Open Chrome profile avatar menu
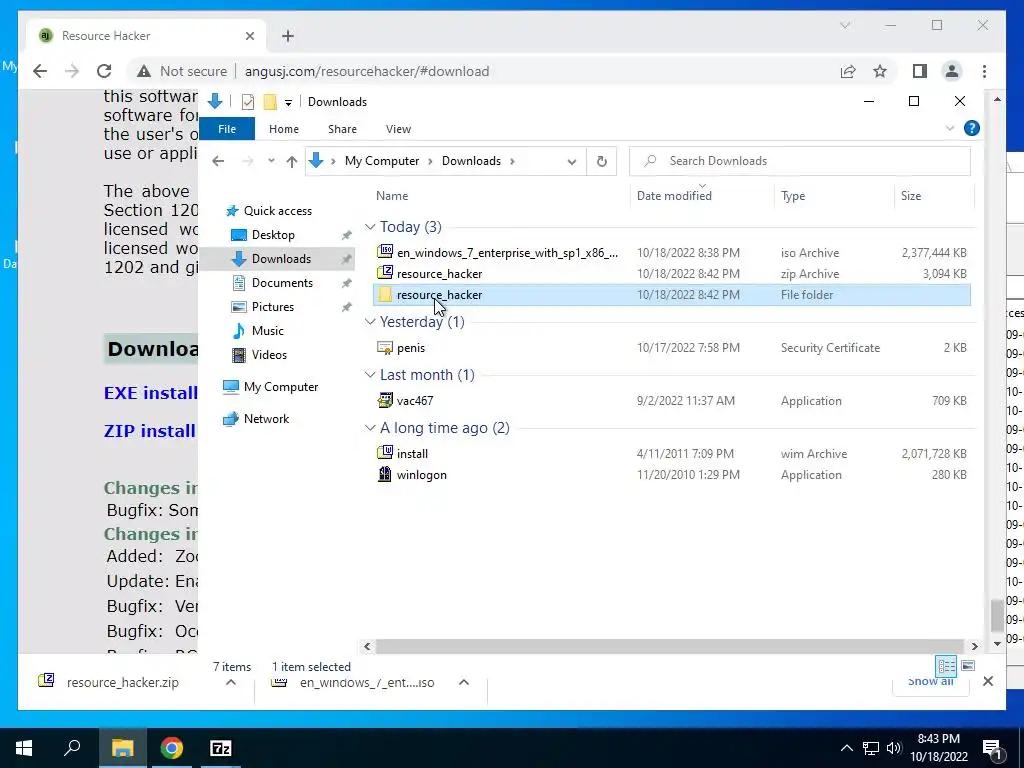 click(952, 71)
